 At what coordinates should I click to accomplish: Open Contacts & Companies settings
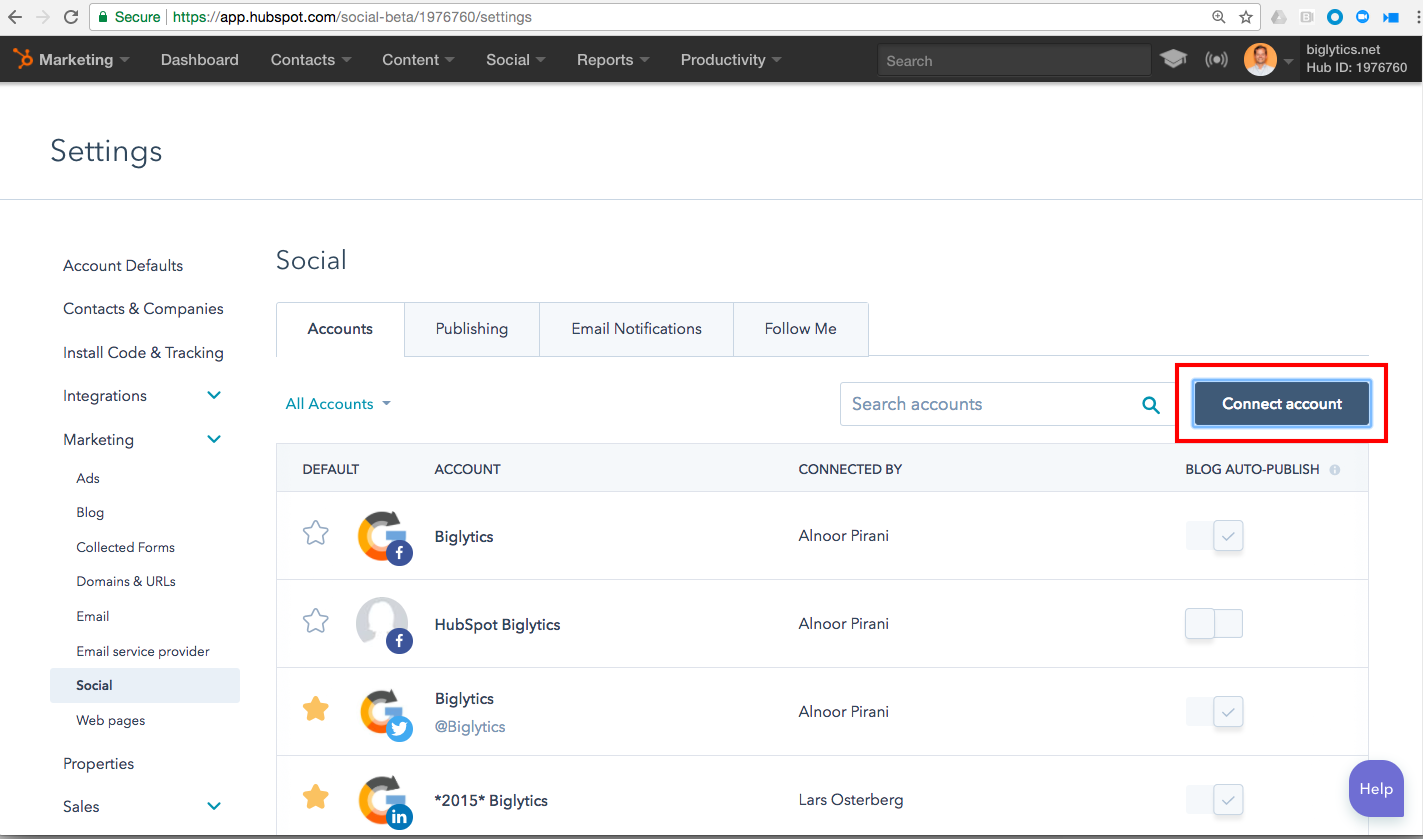click(x=143, y=309)
